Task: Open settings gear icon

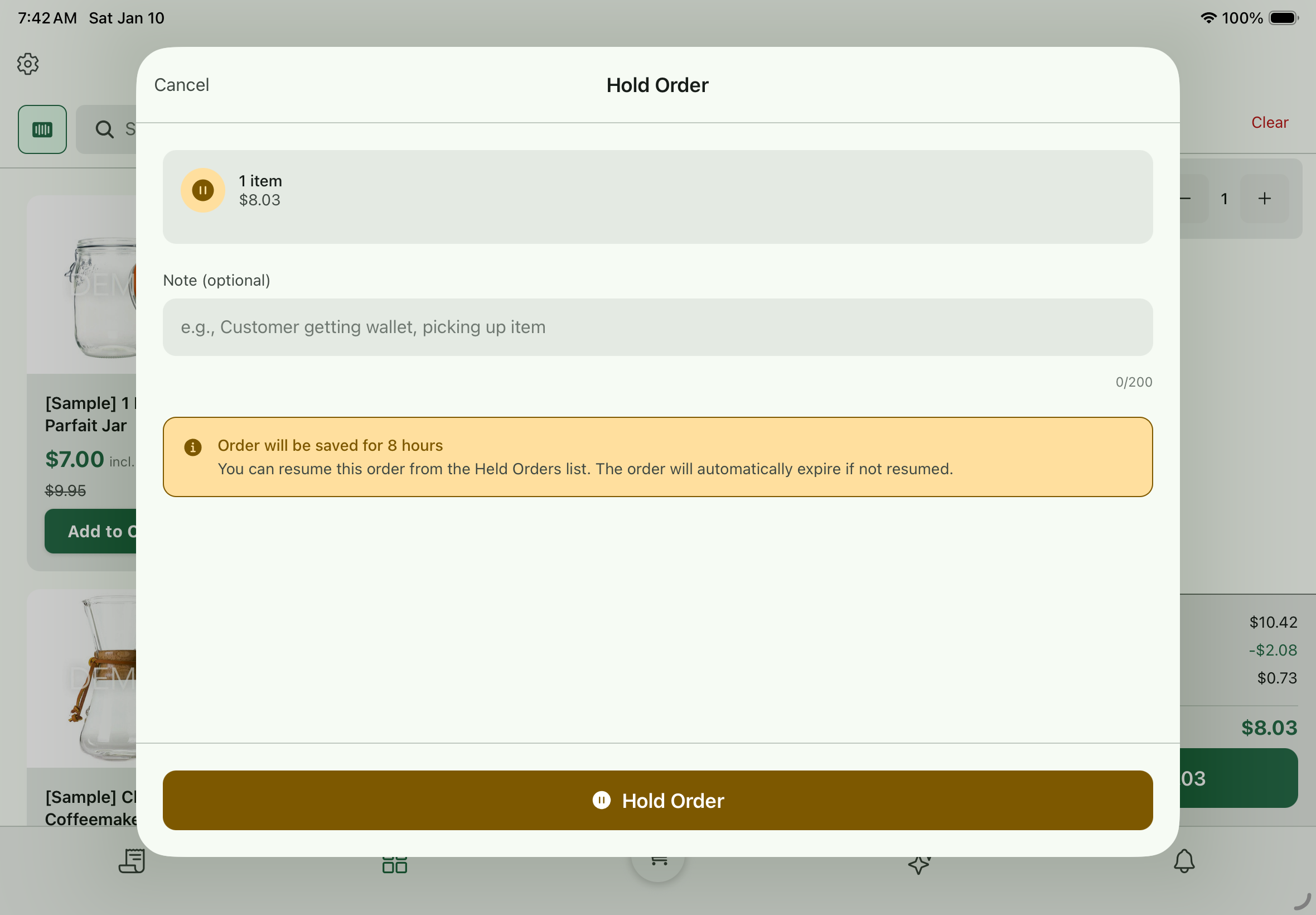Action: (x=27, y=64)
